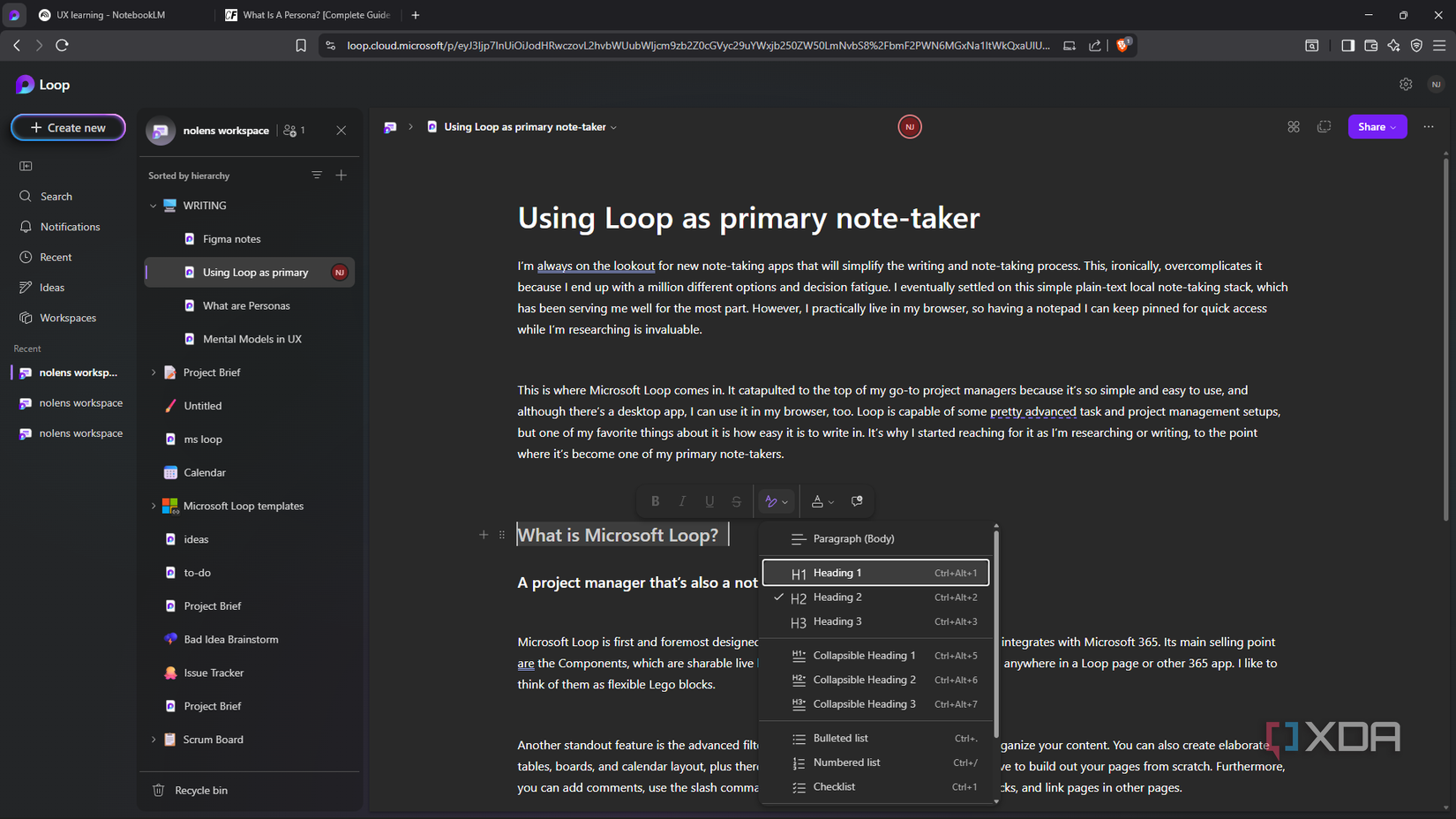Apply italic formatting from the floating toolbar
The width and height of the screenshot is (1456, 819).
pyautogui.click(x=682, y=500)
